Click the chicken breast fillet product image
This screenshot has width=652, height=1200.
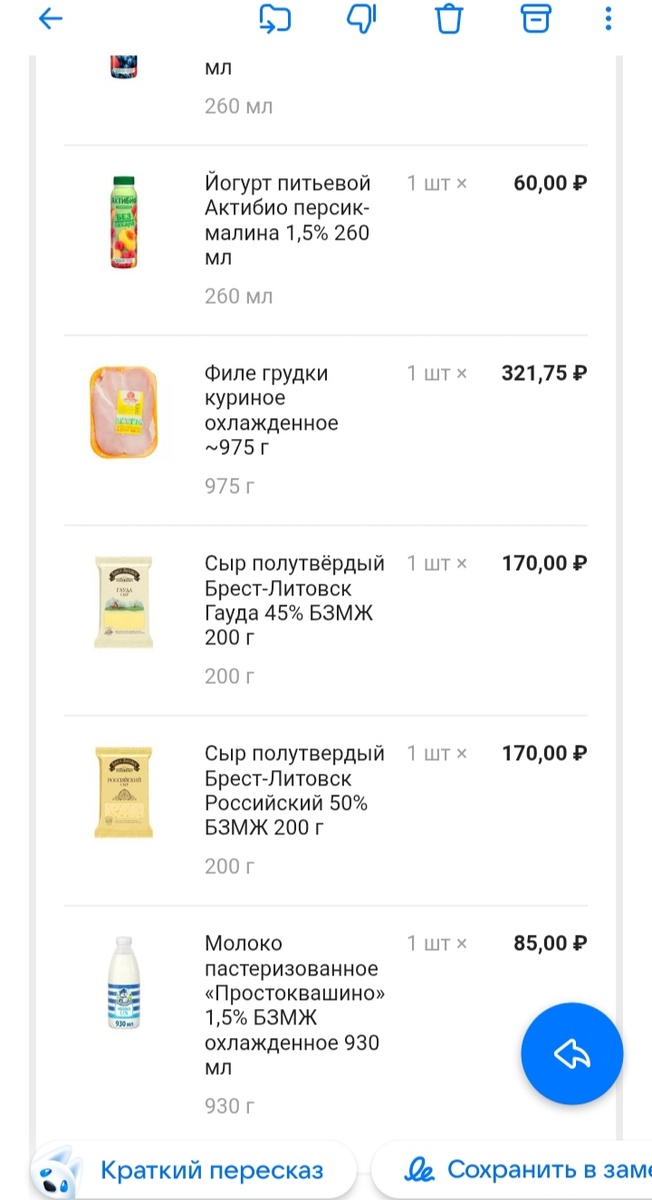(x=123, y=412)
